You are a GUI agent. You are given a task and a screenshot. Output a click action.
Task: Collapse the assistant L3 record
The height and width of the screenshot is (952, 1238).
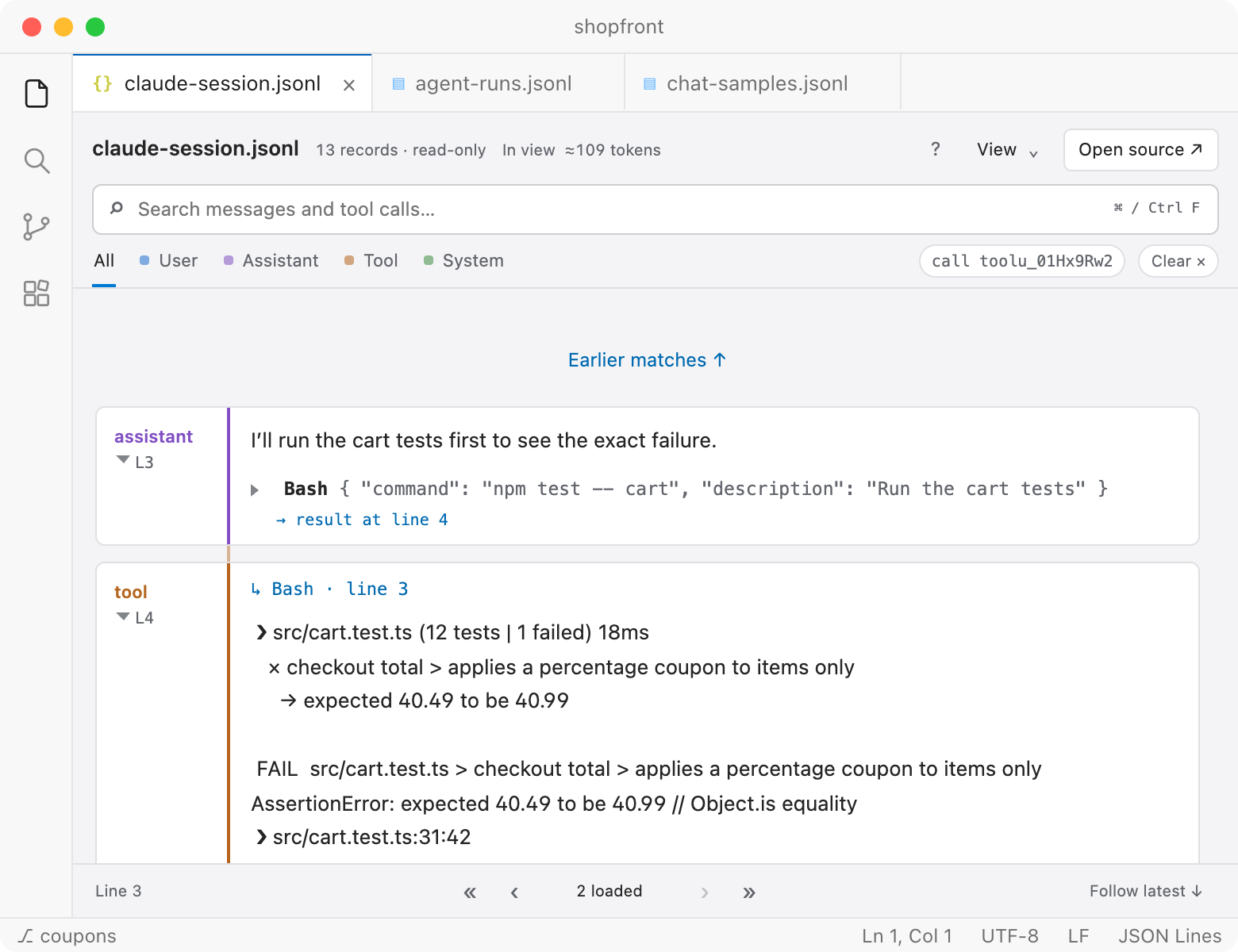click(123, 460)
